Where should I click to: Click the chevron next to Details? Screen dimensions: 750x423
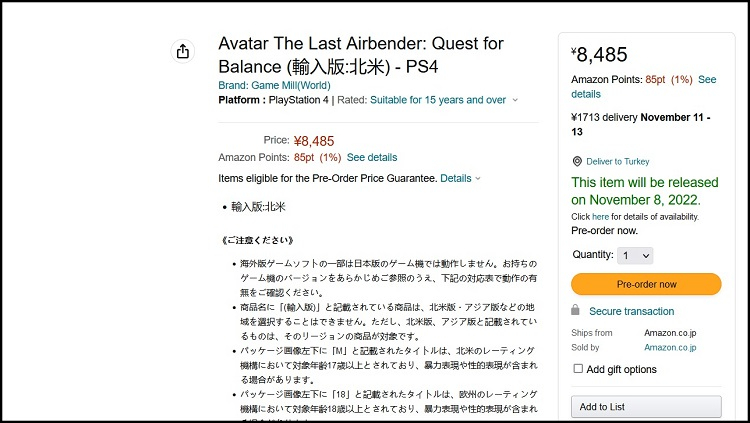[478, 179]
